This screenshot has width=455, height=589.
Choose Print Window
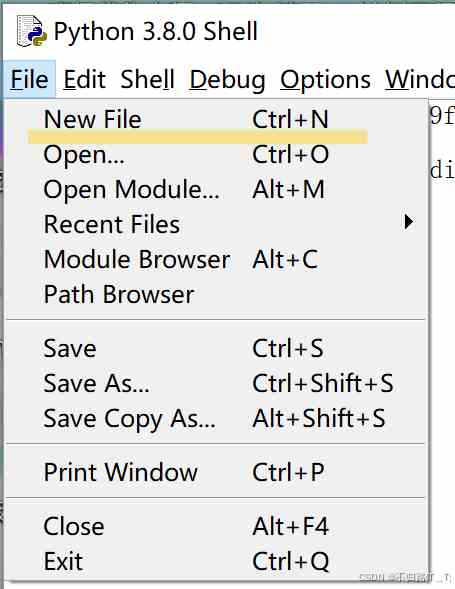pos(216,472)
